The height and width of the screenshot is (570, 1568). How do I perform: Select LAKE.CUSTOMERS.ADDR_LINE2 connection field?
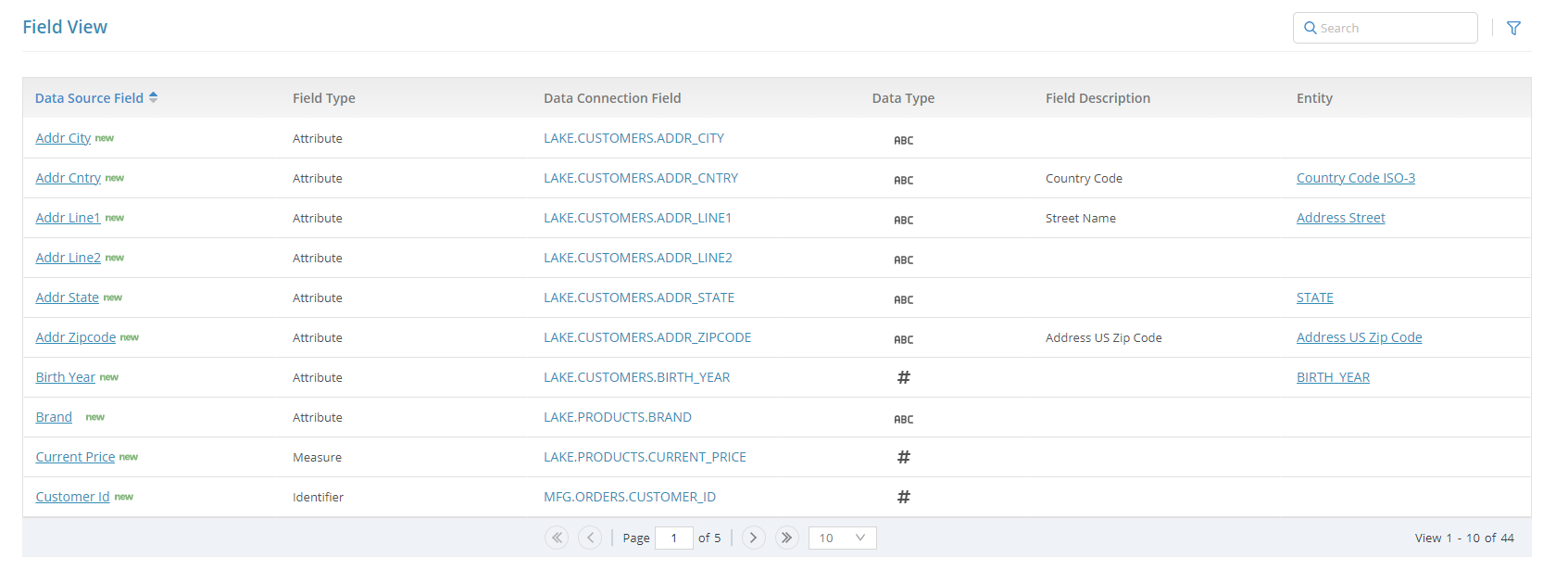pos(638,258)
